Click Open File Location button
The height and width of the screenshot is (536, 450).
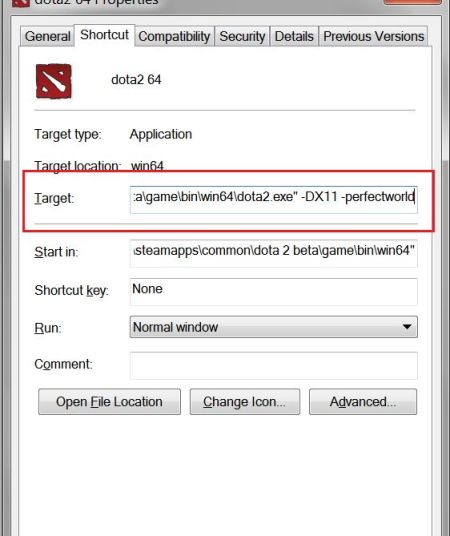(109, 402)
